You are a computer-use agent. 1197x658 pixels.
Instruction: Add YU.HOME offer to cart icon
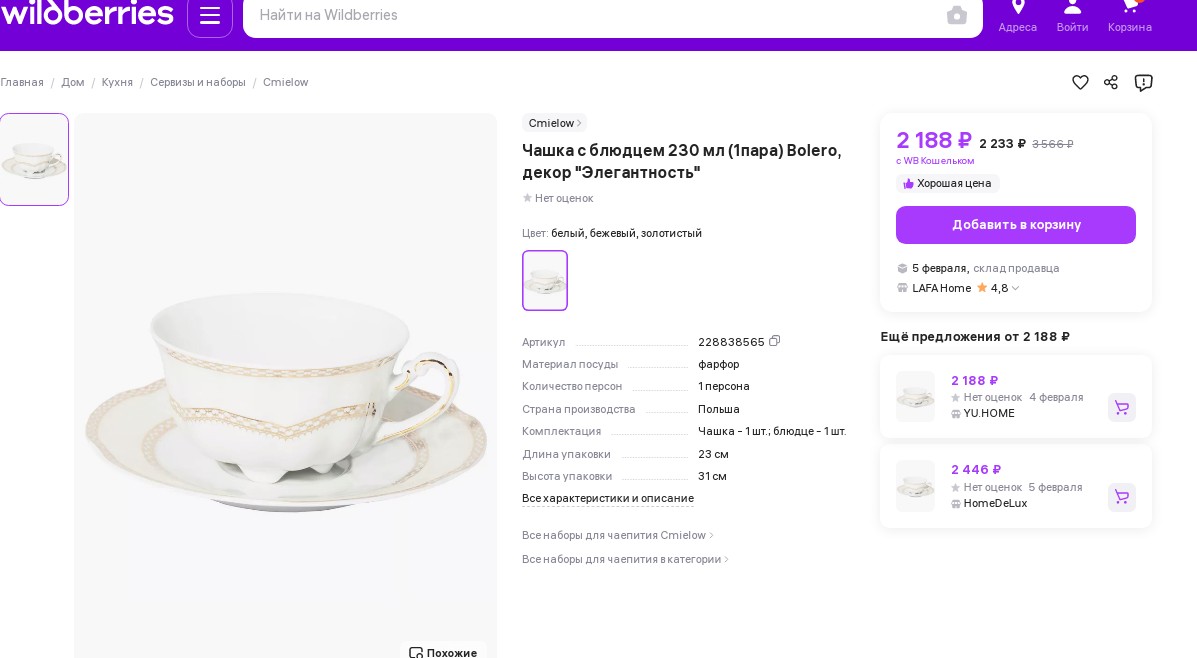[1121, 408]
